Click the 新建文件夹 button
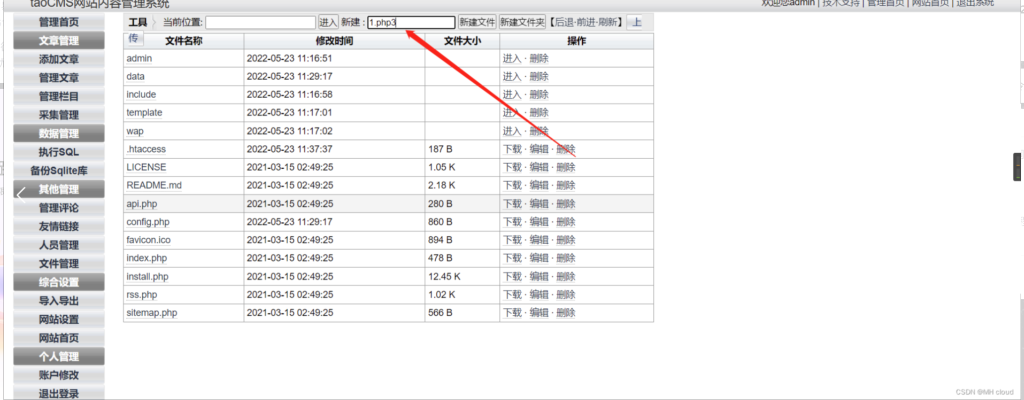1024x400 pixels. pyautogui.click(x=522, y=21)
